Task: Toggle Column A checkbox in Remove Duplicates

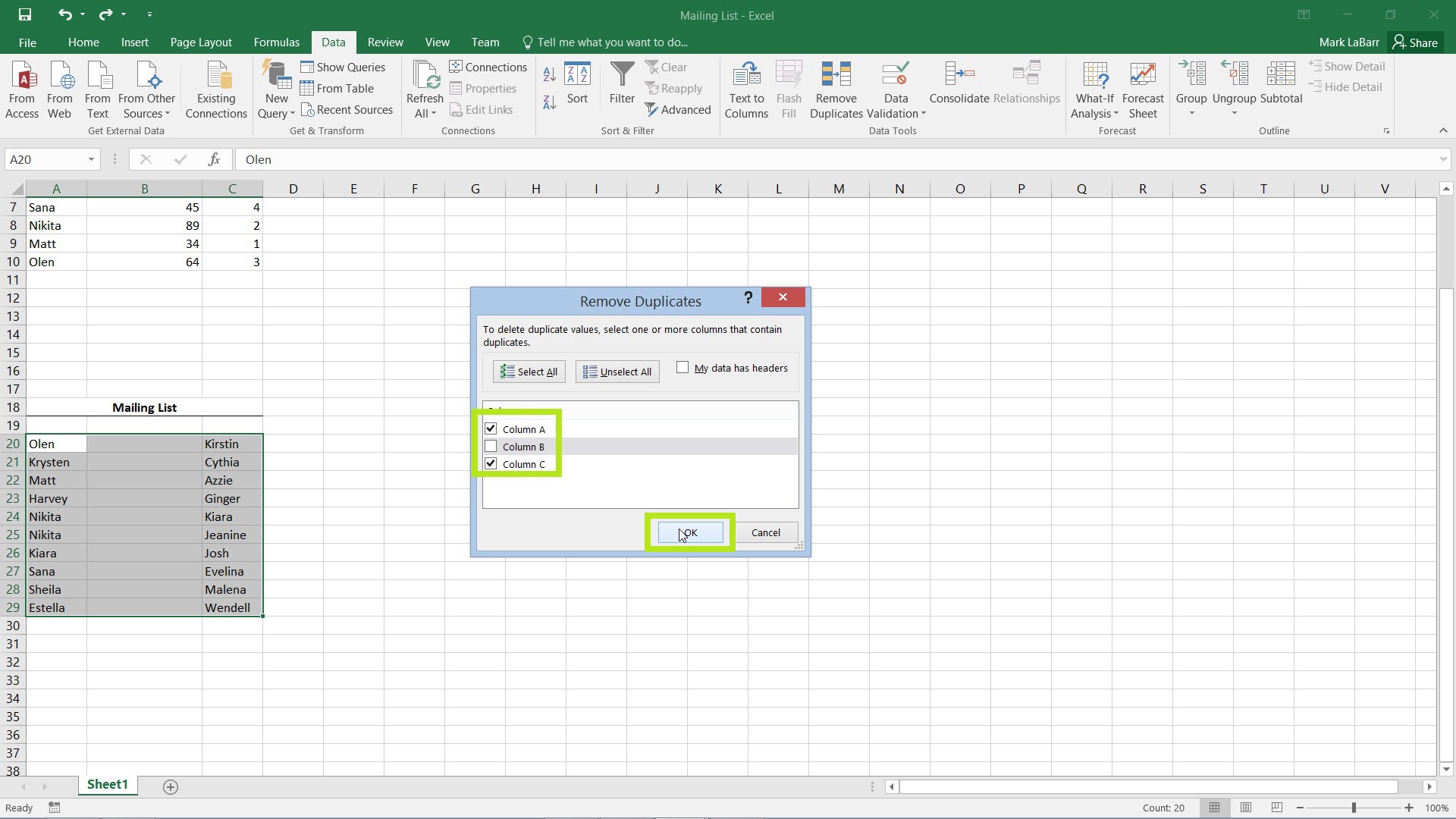Action: [491, 428]
